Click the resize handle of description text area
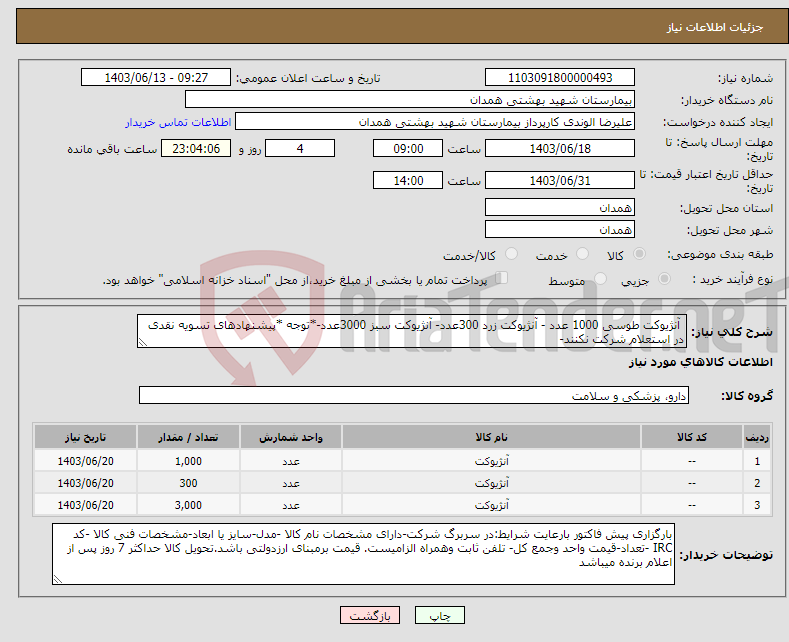The image size is (789, 642). pos(143,342)
